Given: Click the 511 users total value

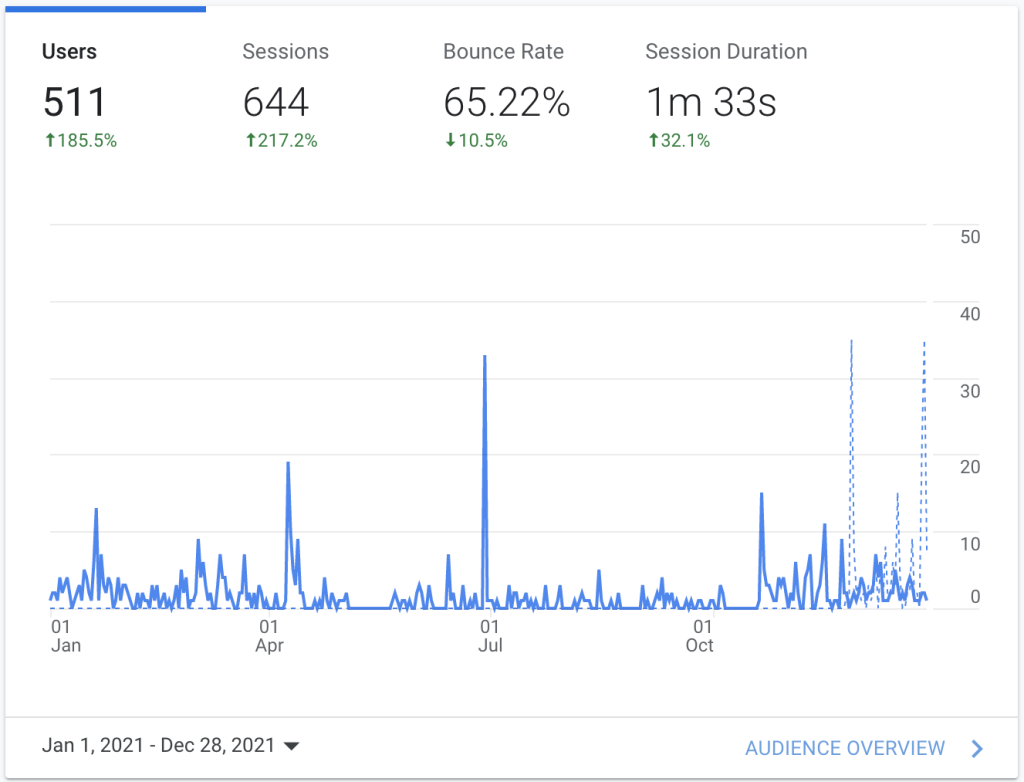Looking at the screenshot, I should pyautogui.click(x=74, y=102).
